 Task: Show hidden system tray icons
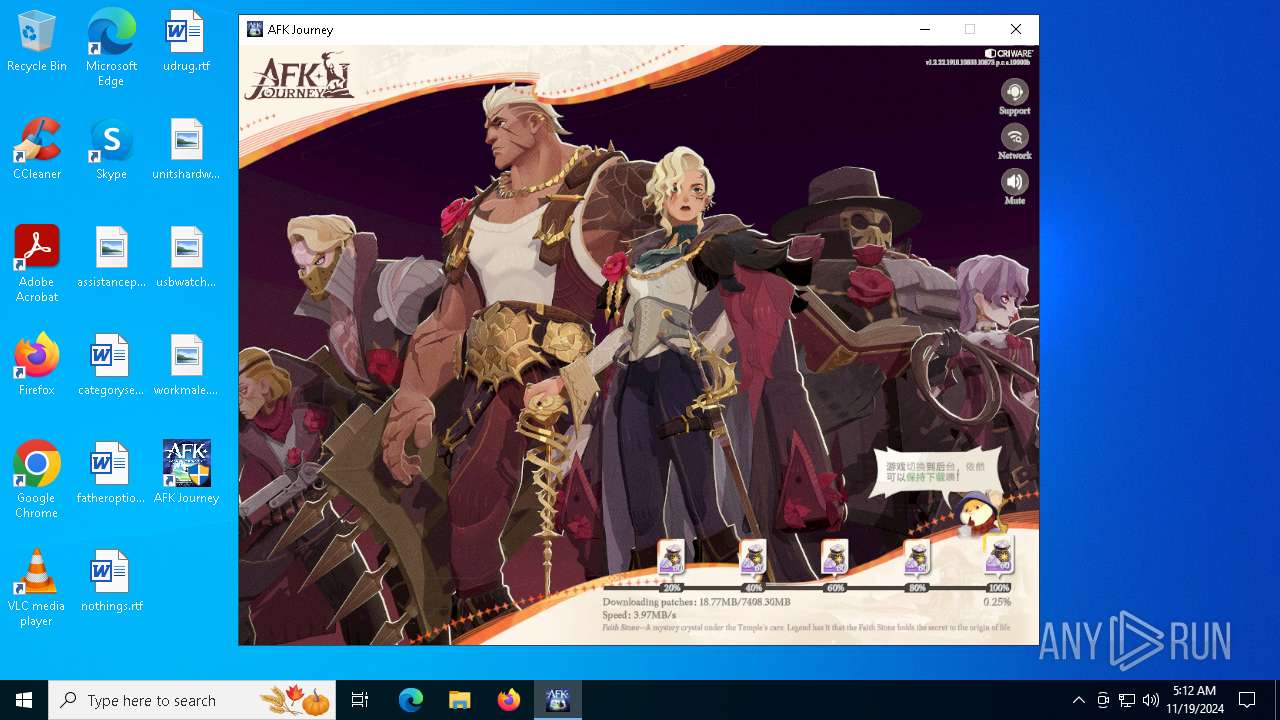click(1078, 700)
